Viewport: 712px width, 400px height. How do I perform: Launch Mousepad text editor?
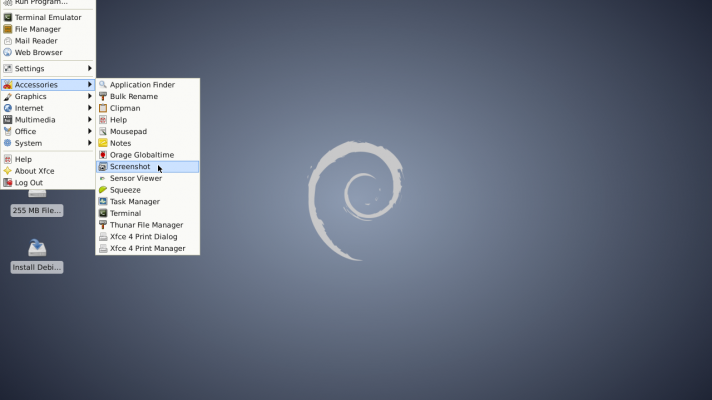148,132
